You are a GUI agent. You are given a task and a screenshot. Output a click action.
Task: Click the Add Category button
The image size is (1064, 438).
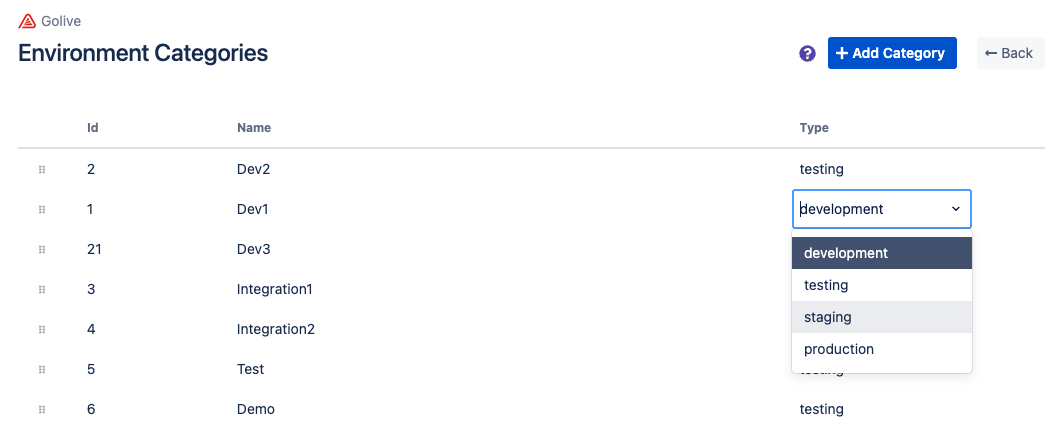click(892, 53)
